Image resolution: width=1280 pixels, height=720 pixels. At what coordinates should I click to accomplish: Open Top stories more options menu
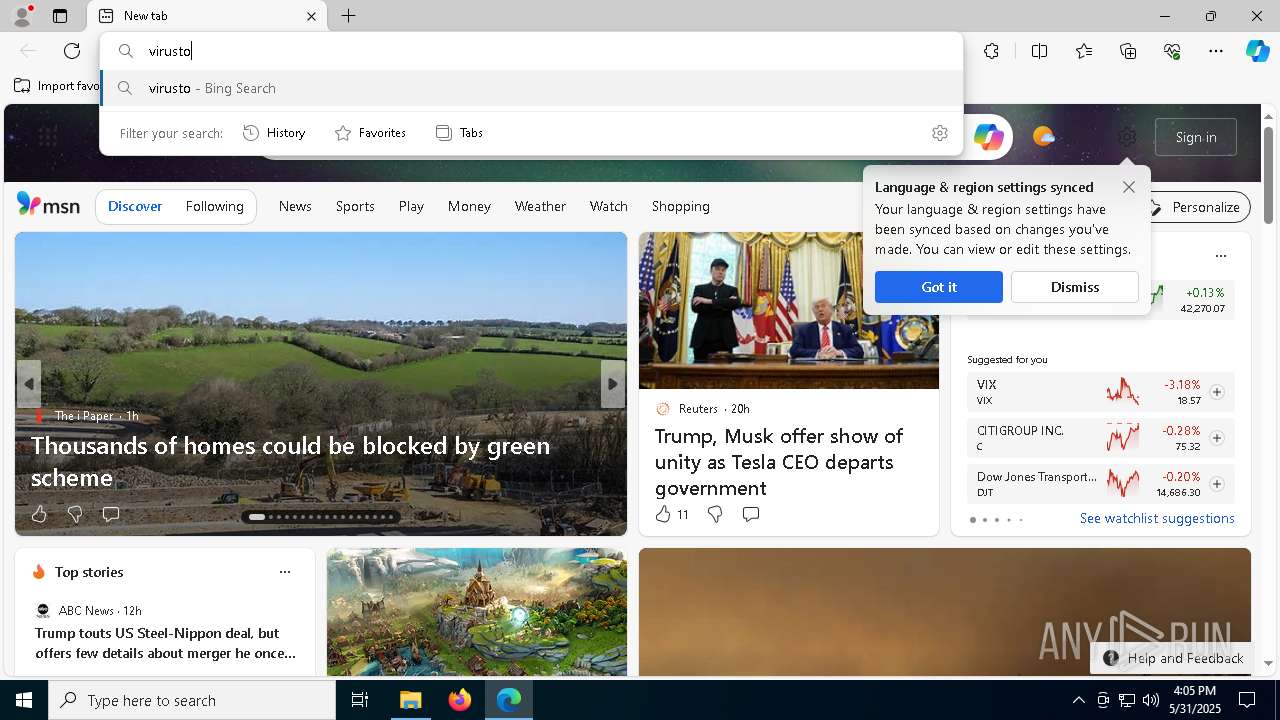pos(285,572)
